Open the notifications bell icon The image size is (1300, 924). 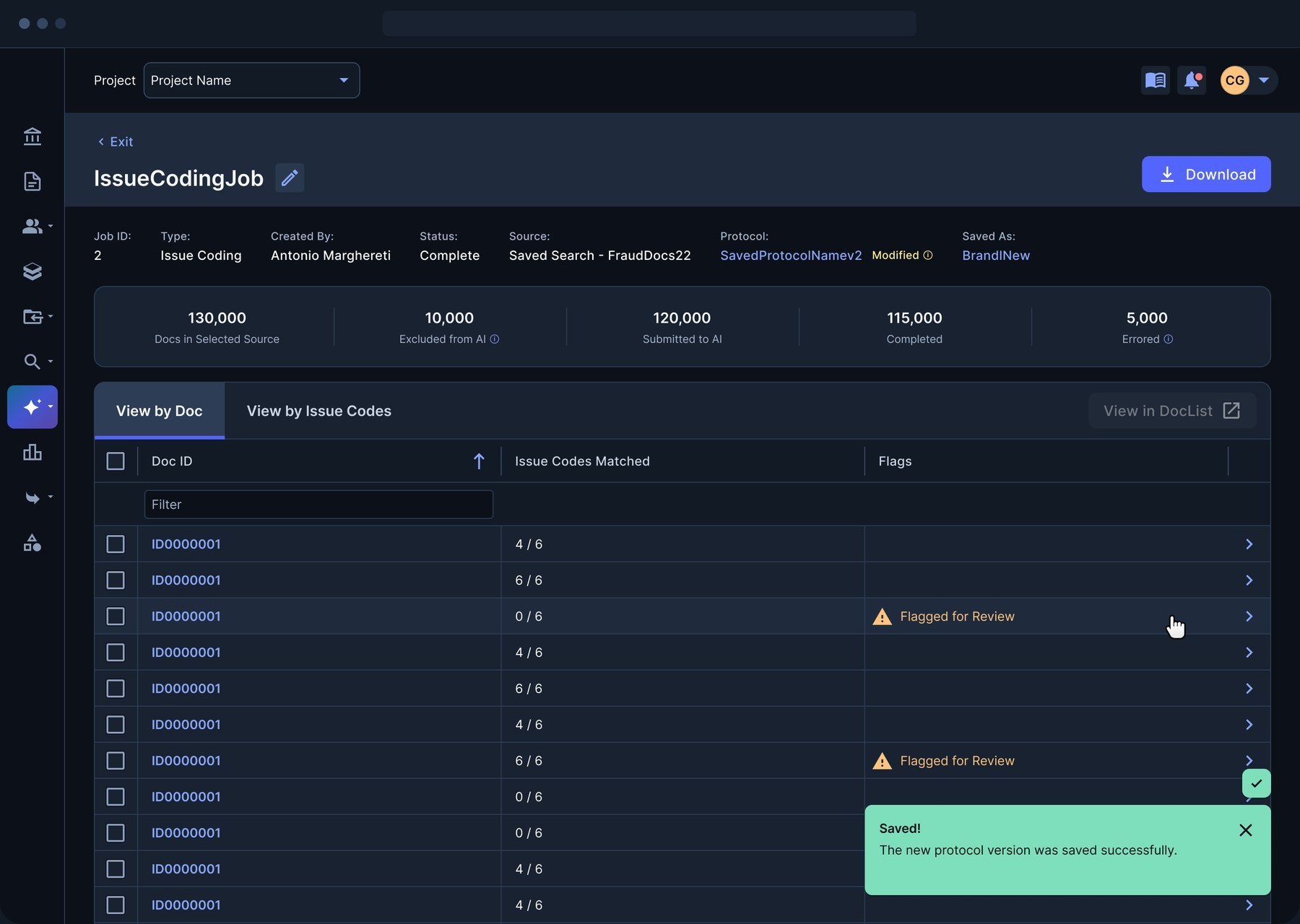1192,80
